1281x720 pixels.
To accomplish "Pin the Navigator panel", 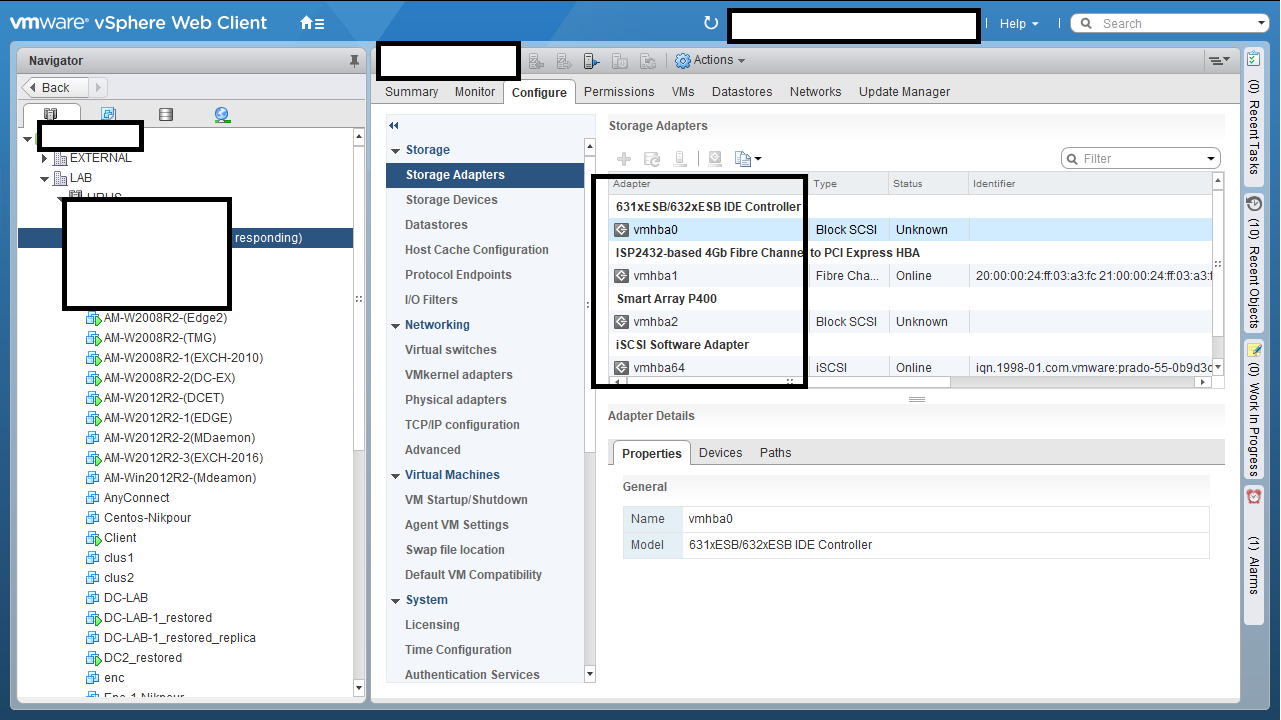I will (354, 61).
